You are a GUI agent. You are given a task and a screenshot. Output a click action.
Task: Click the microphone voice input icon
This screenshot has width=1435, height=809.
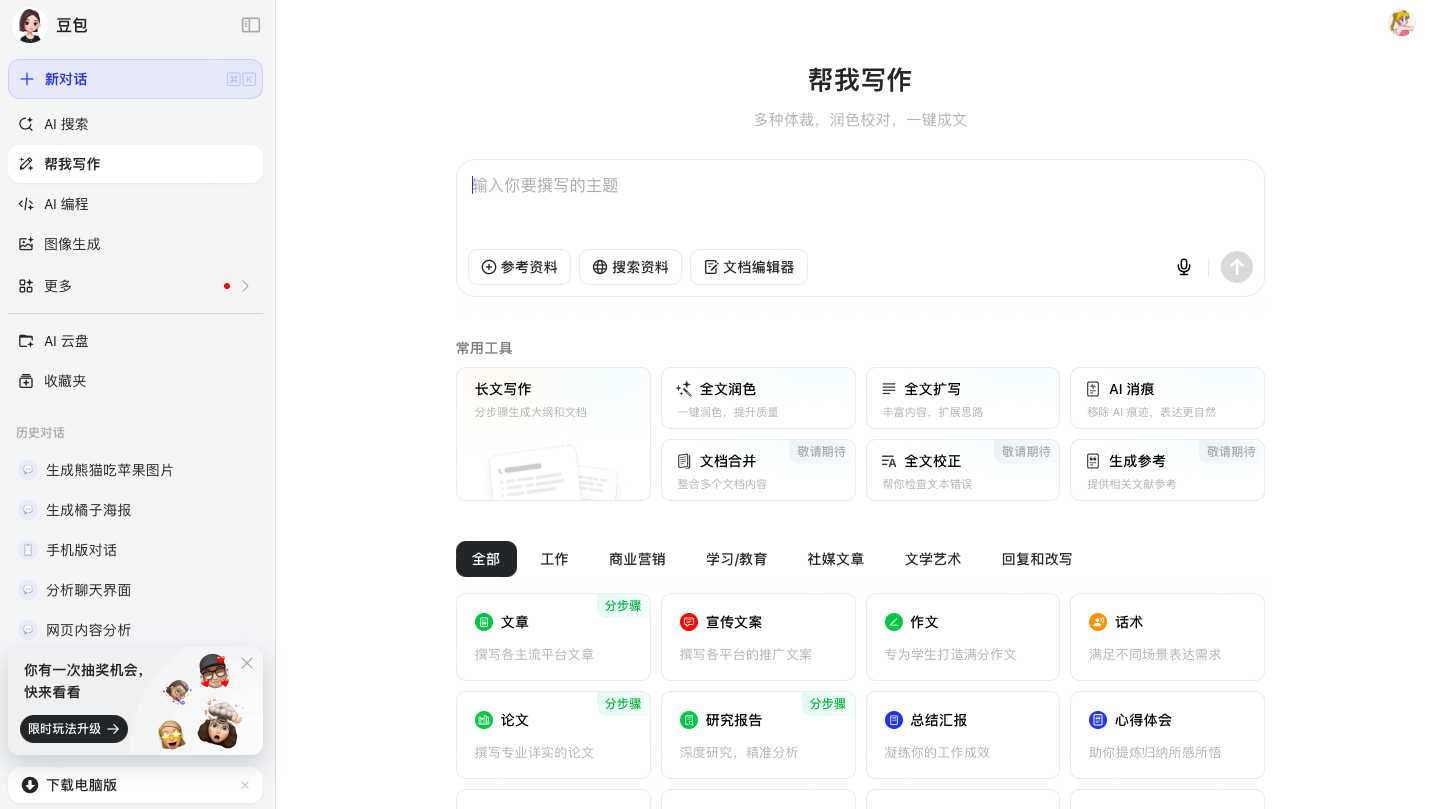point(1184,267)
